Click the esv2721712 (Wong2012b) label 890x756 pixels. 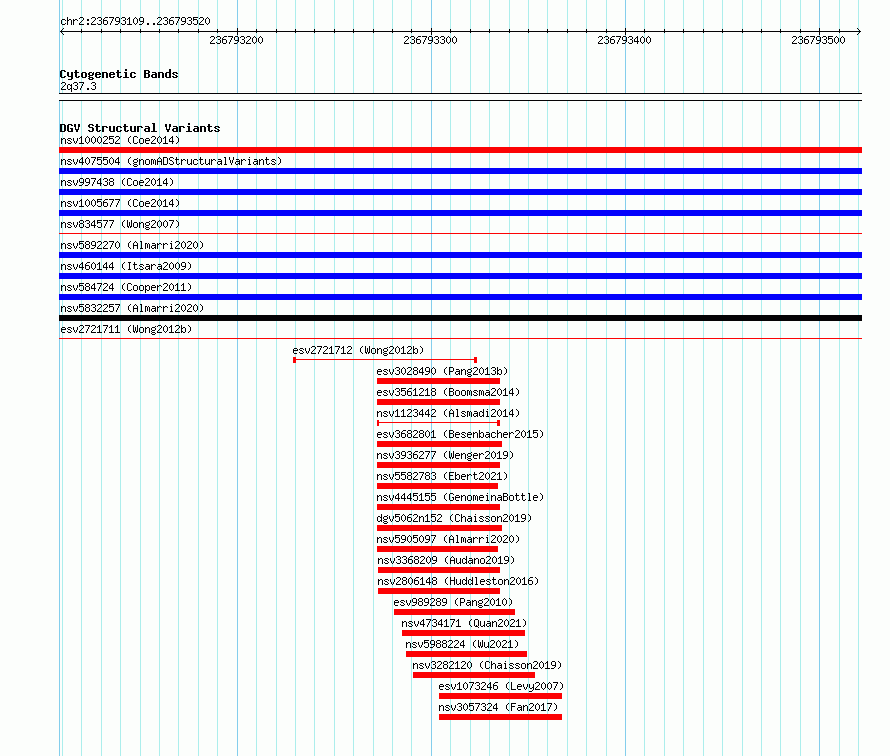coord(358,350)
